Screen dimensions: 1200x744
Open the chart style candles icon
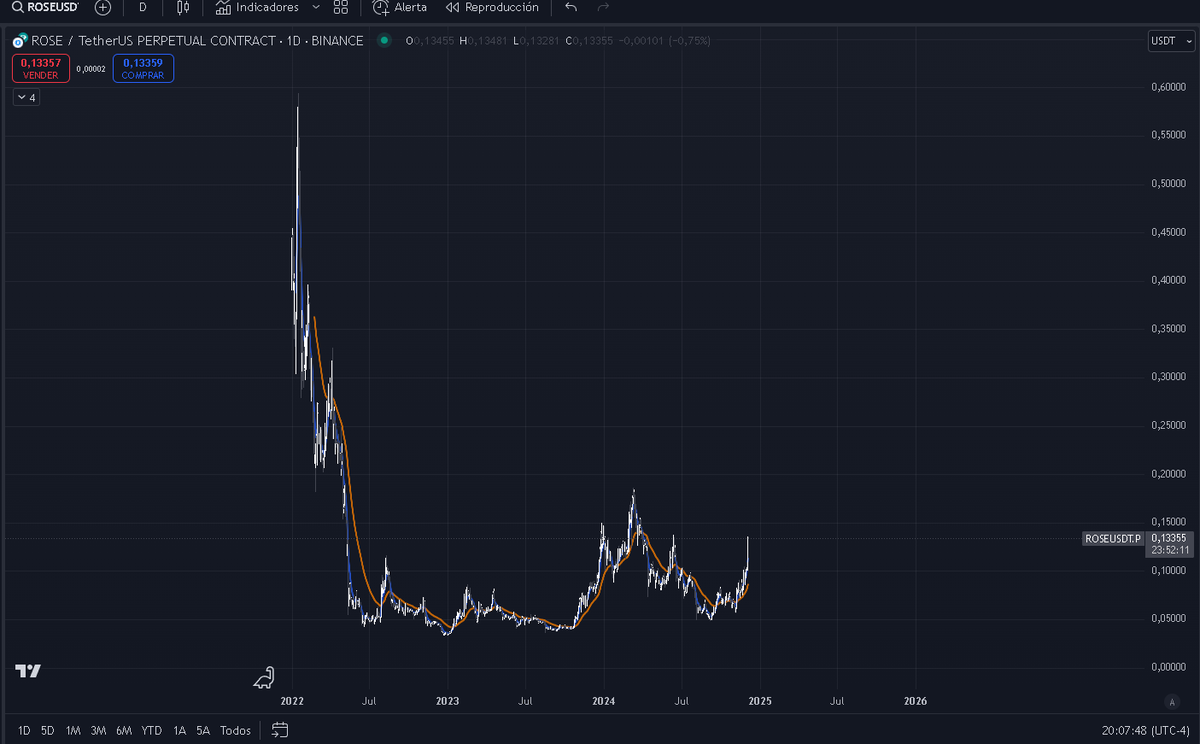coord(183,8)
